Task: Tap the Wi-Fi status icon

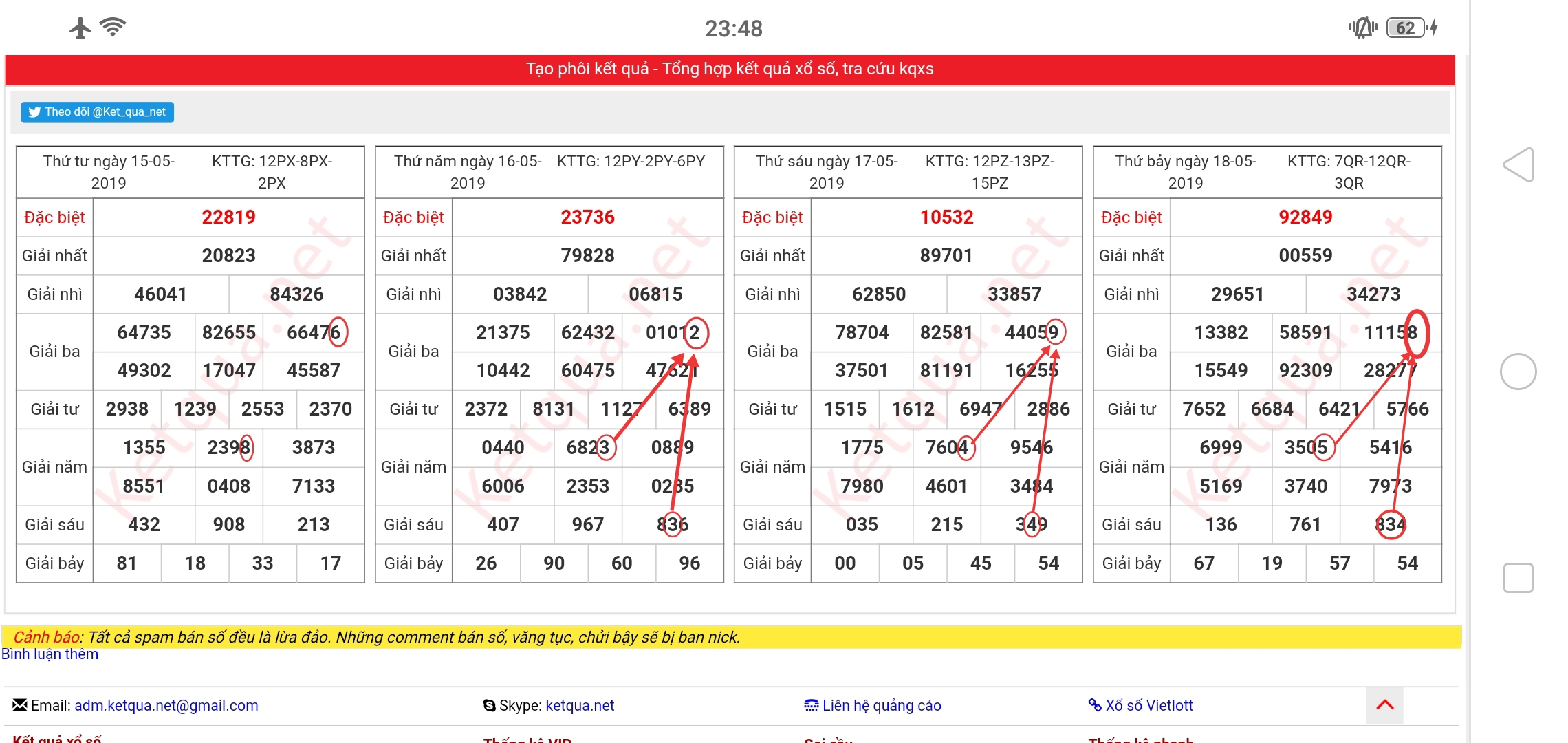Action: click(113, 27)
